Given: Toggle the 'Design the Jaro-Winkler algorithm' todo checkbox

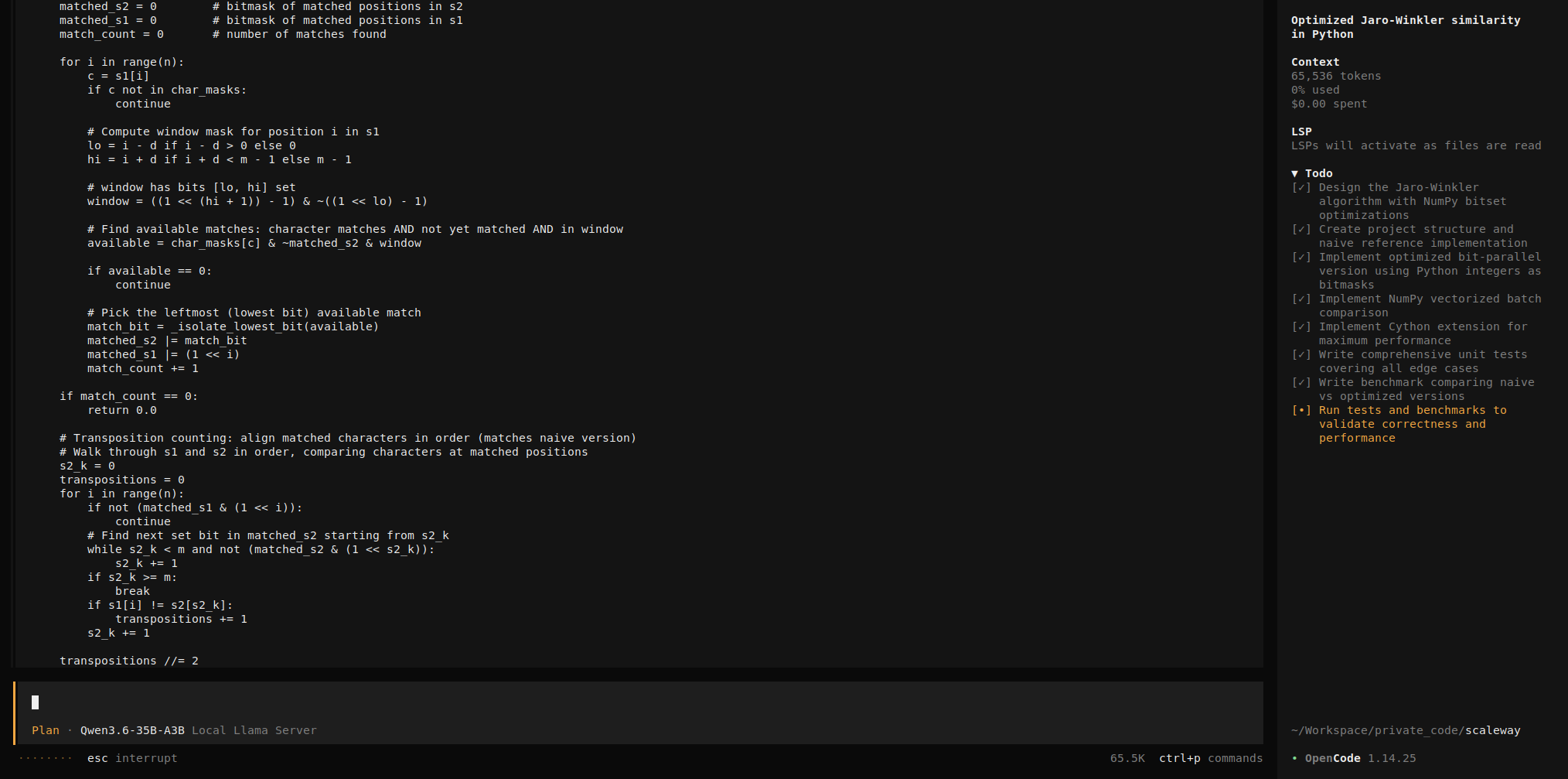Looking at the screenshot, I should click(1301, 187).
